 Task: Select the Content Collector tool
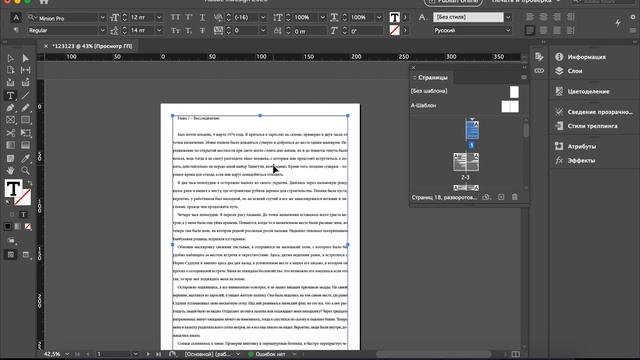coord(11,82)
